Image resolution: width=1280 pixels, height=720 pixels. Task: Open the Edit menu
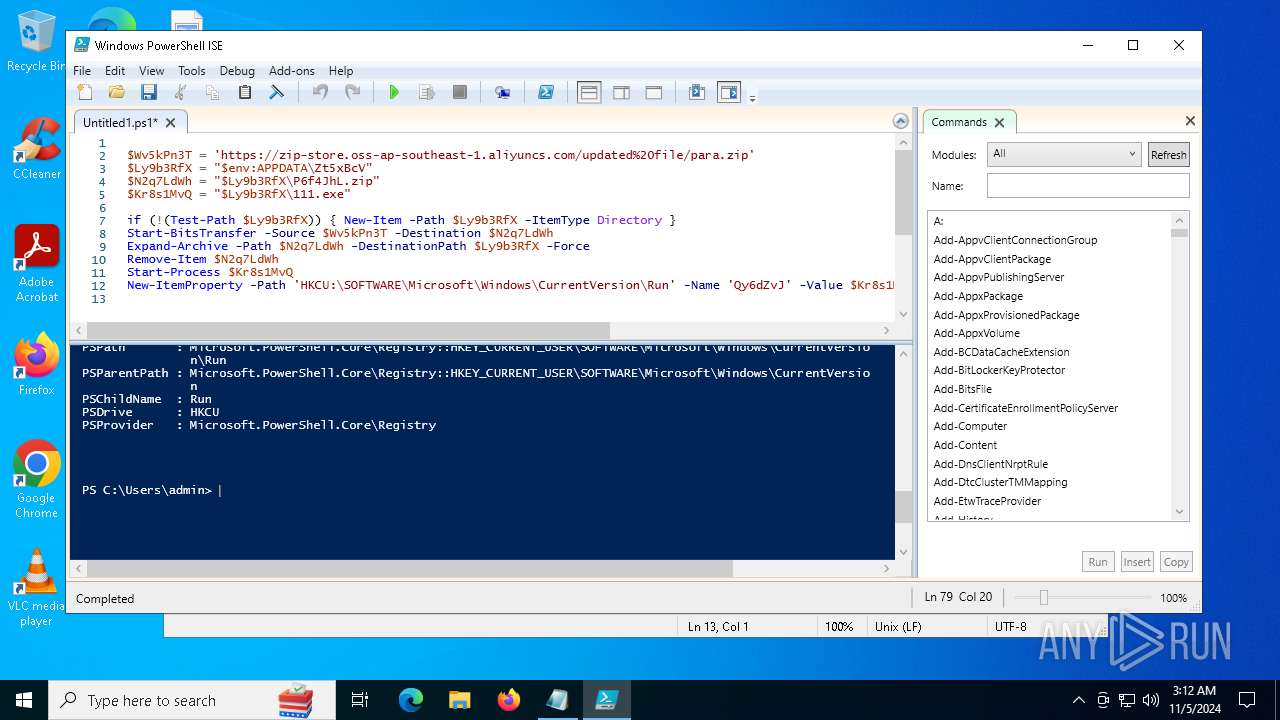click(115, 70)
